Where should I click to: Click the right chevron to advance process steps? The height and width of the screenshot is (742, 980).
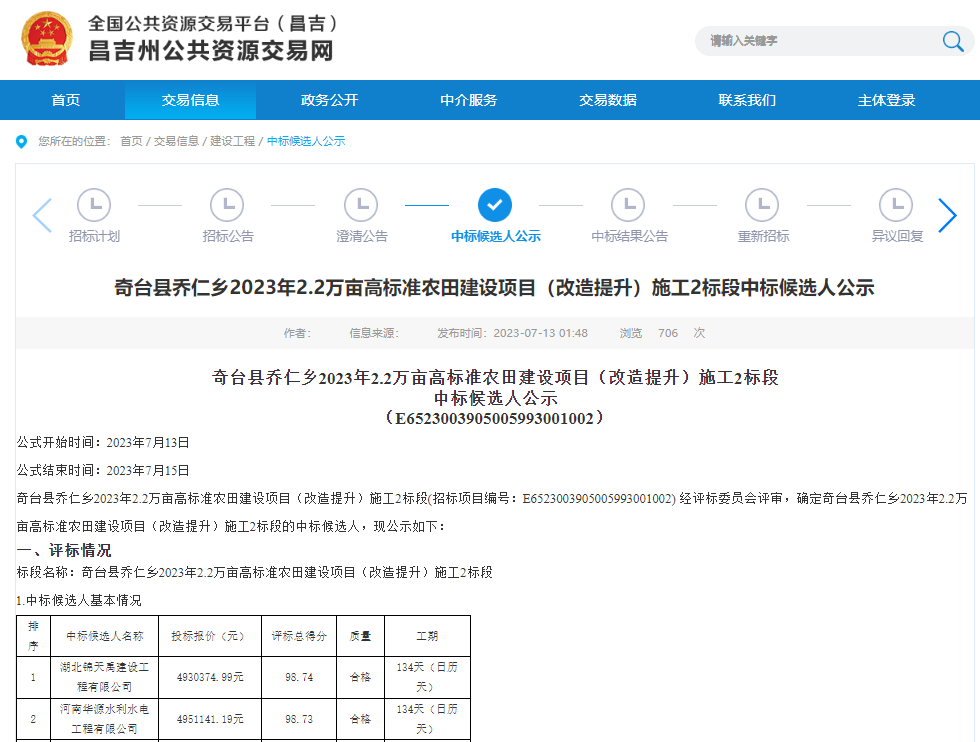point(948,214)
